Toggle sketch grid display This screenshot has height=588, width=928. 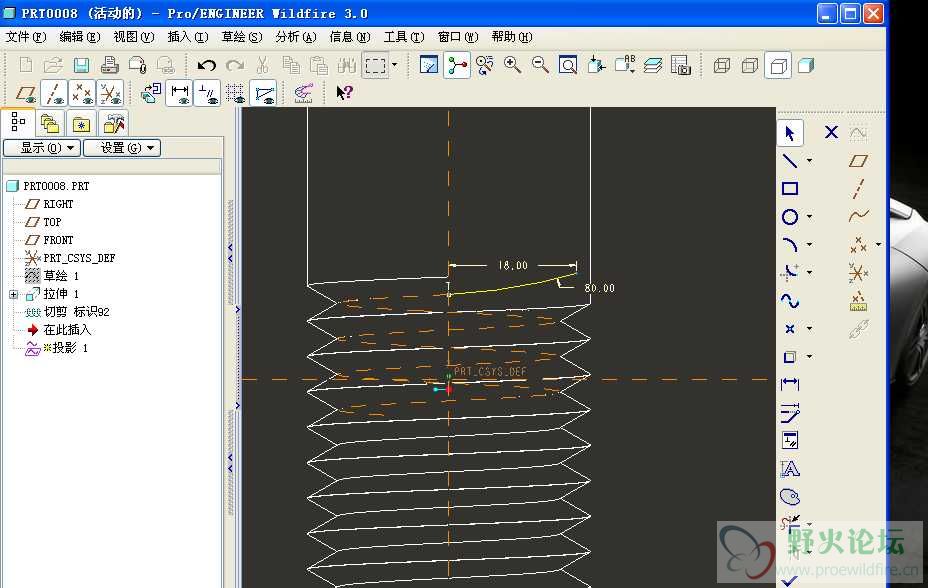tap(236, 93)
